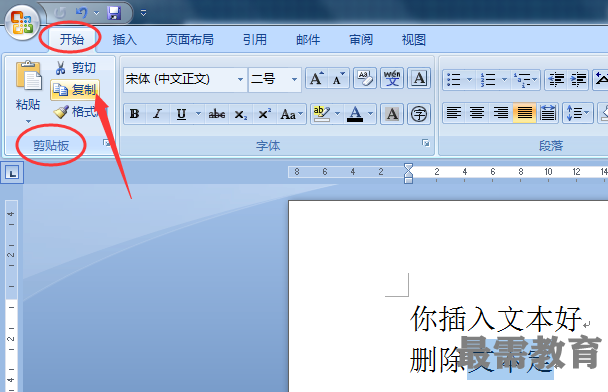The width and height of the screenshot is (608, 392).
Task: Grow the font size
Action: [316, 78]
